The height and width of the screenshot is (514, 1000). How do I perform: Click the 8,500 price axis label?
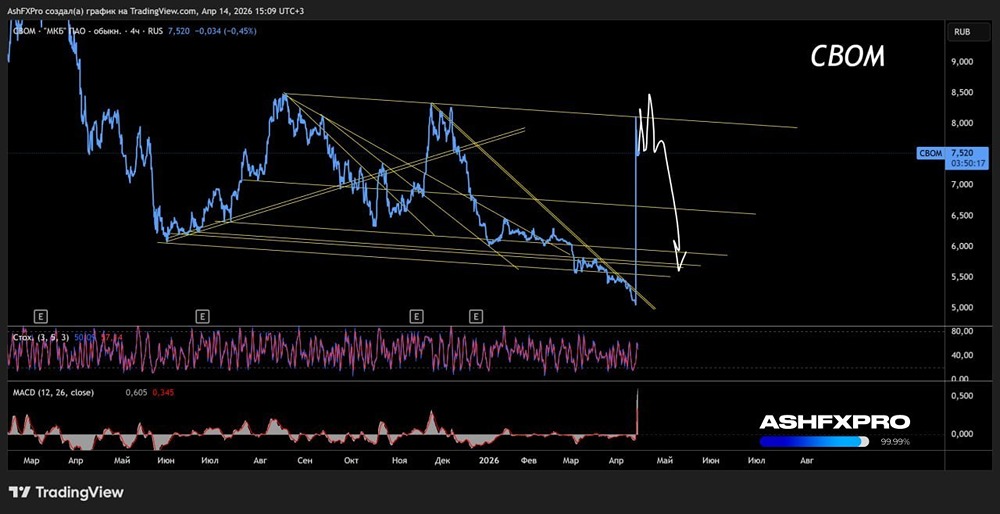coord(961,92)
